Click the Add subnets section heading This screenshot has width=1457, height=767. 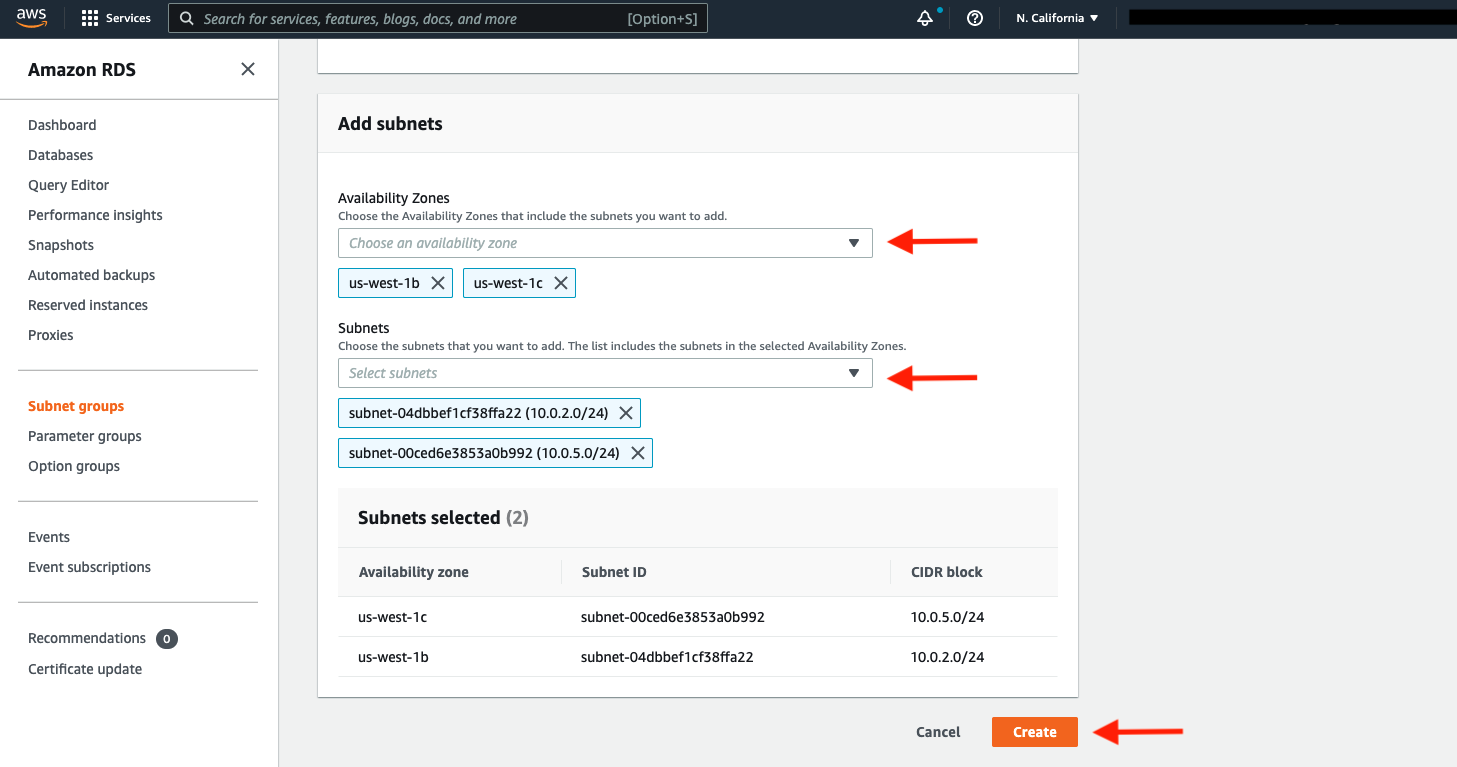pyautogui.click(x=390, y=124)
